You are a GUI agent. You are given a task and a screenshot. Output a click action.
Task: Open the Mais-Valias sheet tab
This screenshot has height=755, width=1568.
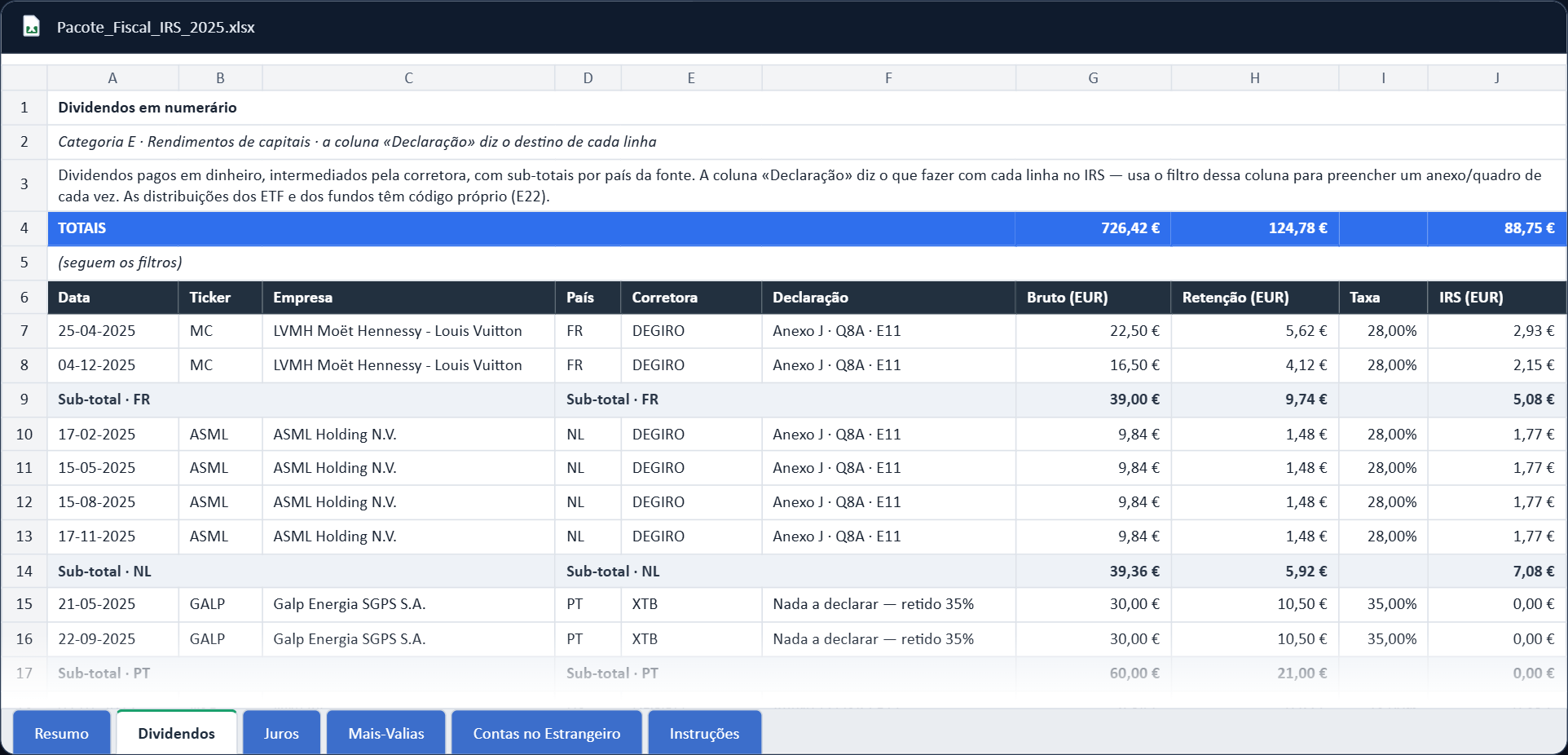(x=386, y=733)
